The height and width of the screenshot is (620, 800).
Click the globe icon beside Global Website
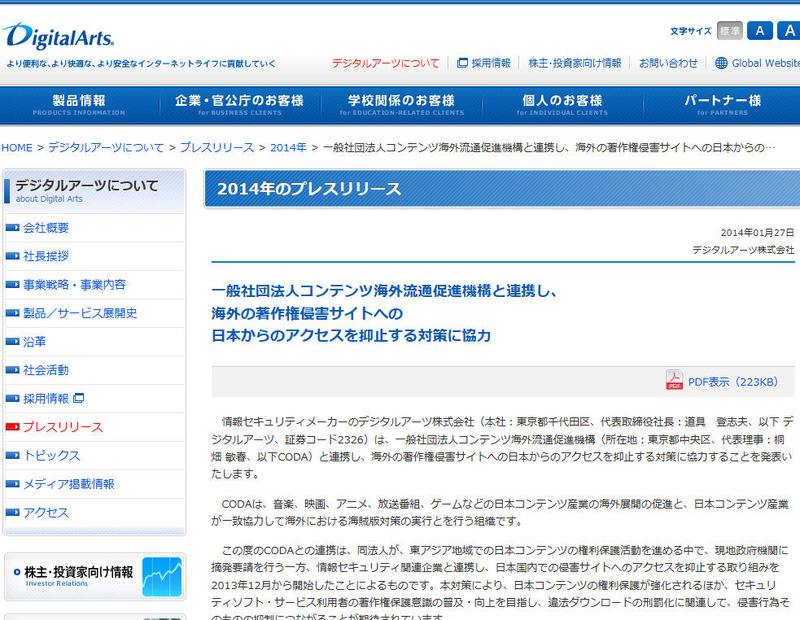pos(721,63)
